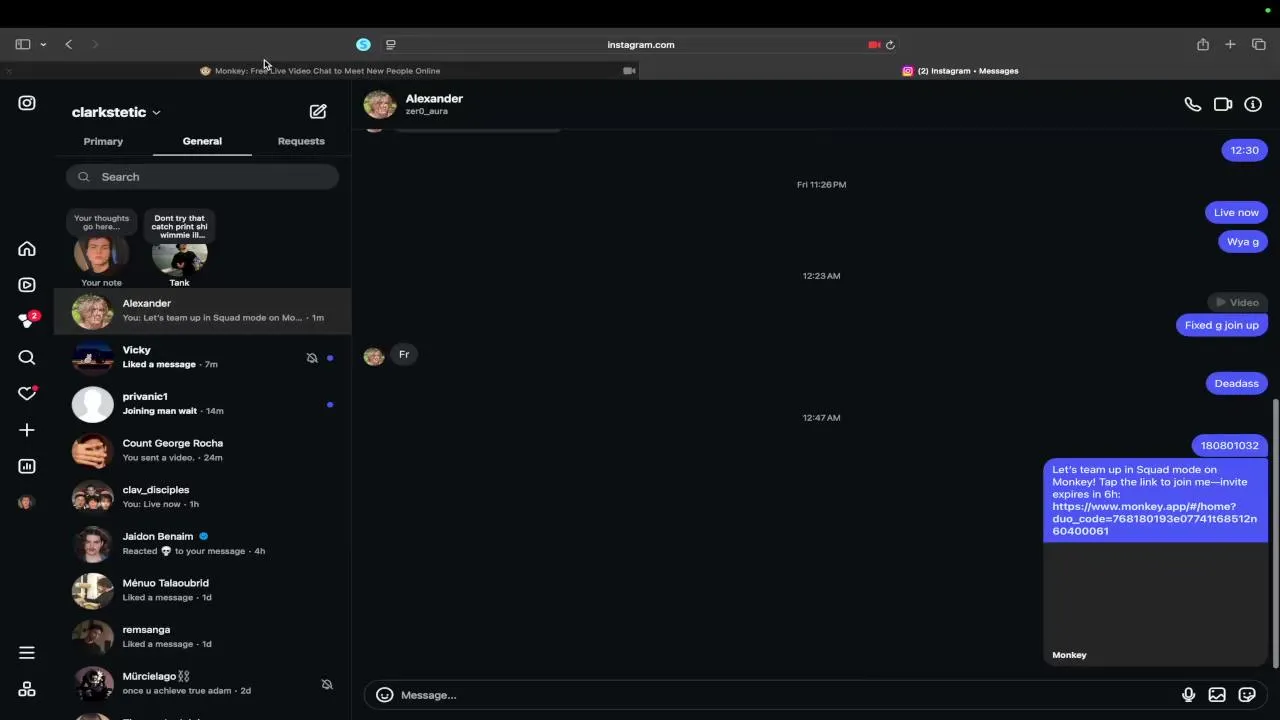This screenshot has width=1280, height=720.
Task: Open Messages icon with 2 badge
Action: pyautogui.click(x=28, y=320)
